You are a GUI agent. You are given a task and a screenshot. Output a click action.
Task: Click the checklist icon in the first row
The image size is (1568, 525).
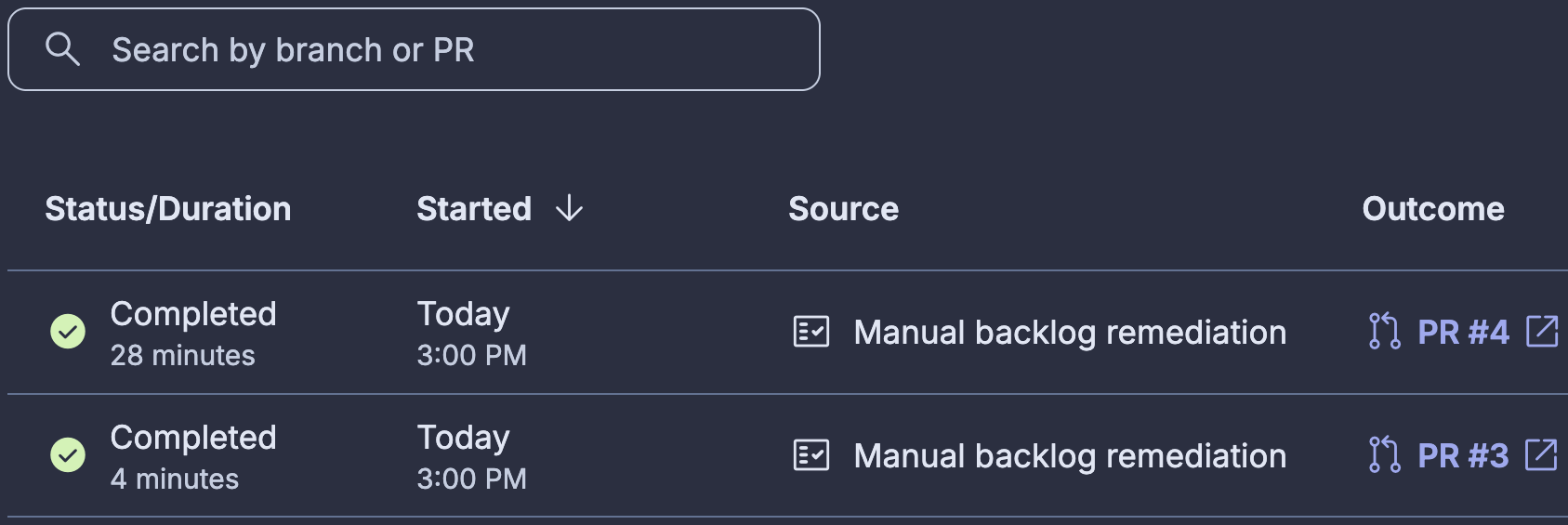pyautogui.click(x=811, y=332)
